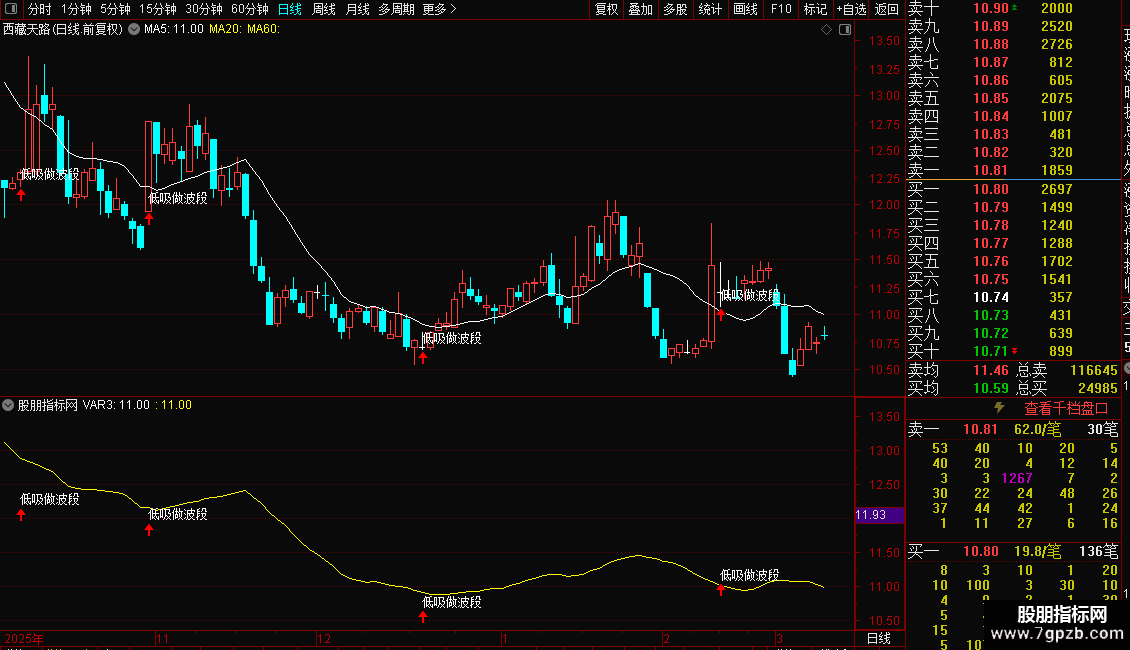Click 2025年 on the time axis
Image resolution: width=1130 pixels, height=650 pixels.
(24, 638)
